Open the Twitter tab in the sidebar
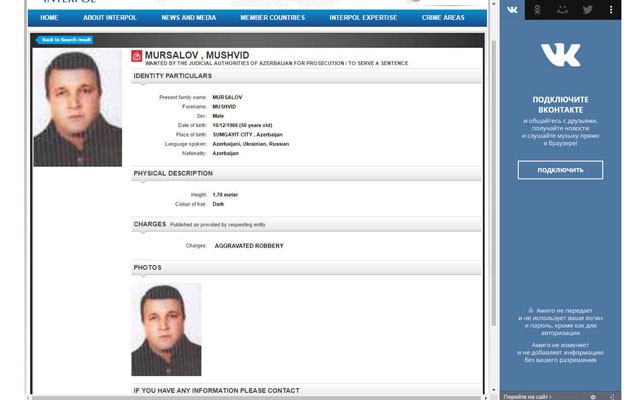The height and width of the screenshot is (400, 637). coord(587,10)
